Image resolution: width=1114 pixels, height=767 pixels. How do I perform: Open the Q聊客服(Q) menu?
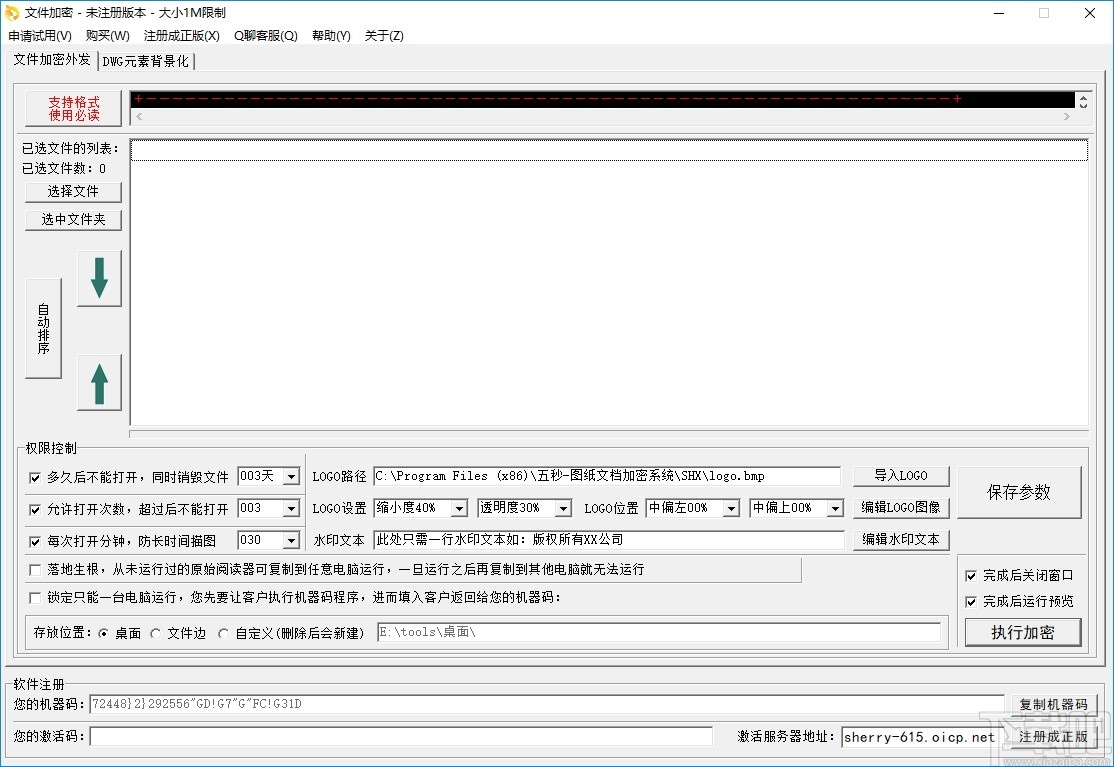pyautogui.click(x=266, y=36)
